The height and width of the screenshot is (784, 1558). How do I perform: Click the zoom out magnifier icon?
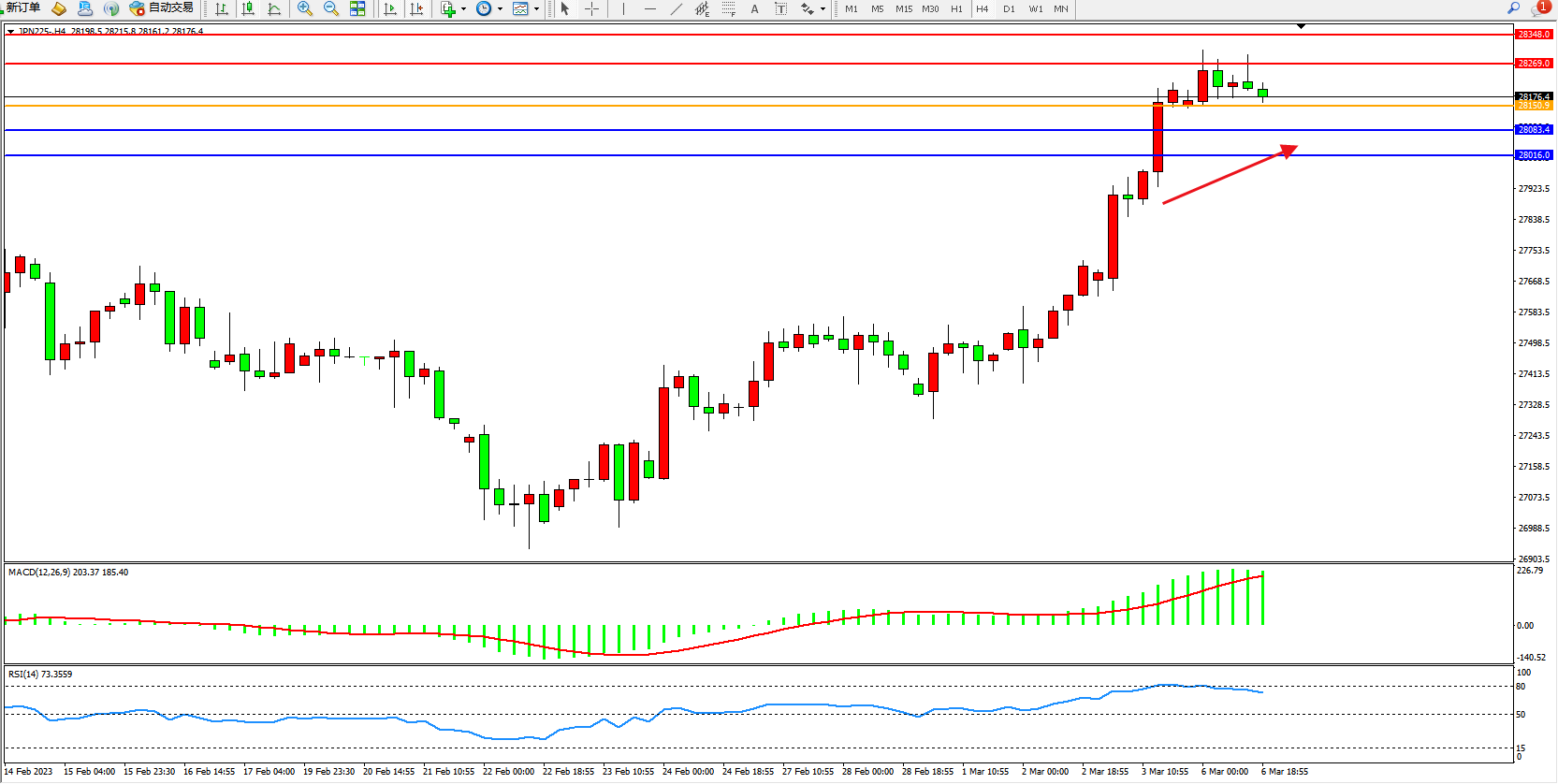tap(330, 8)
